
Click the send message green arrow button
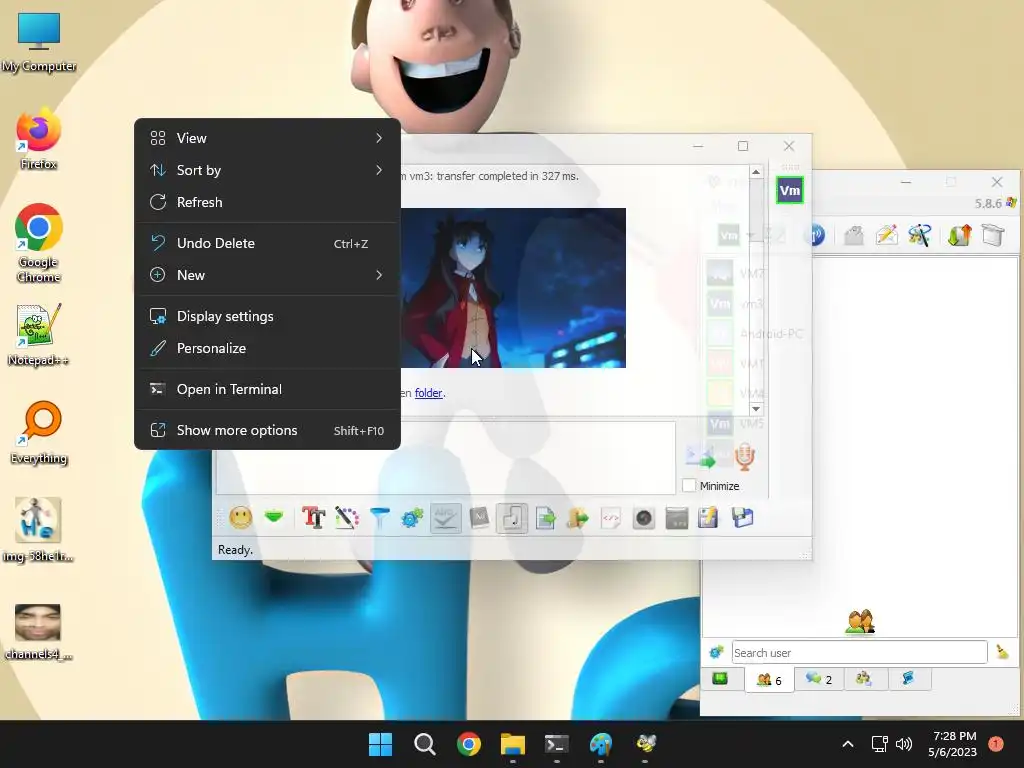tap(700, 456)
